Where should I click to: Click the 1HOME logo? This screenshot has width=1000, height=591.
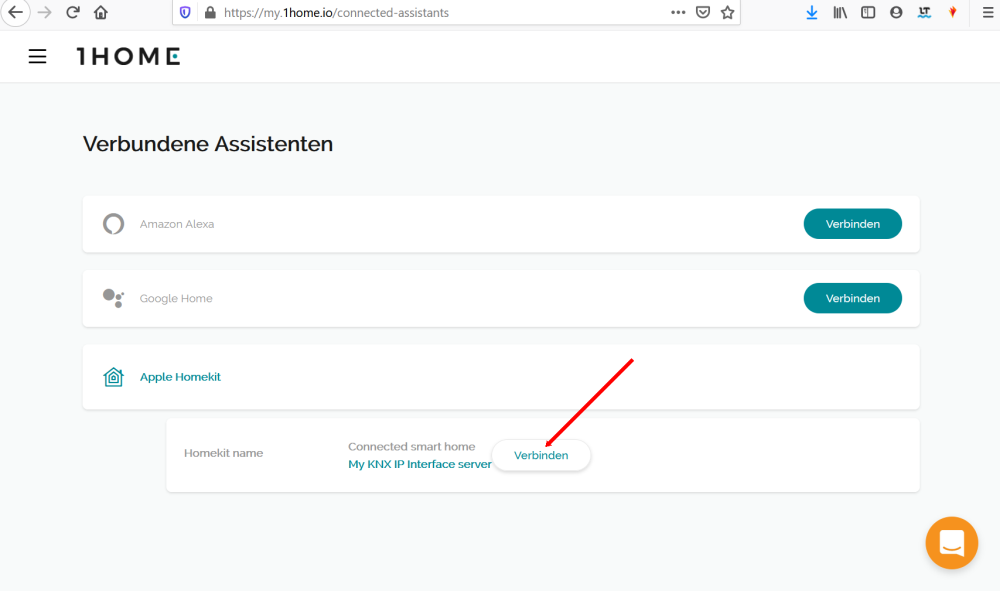pos(128,57)
